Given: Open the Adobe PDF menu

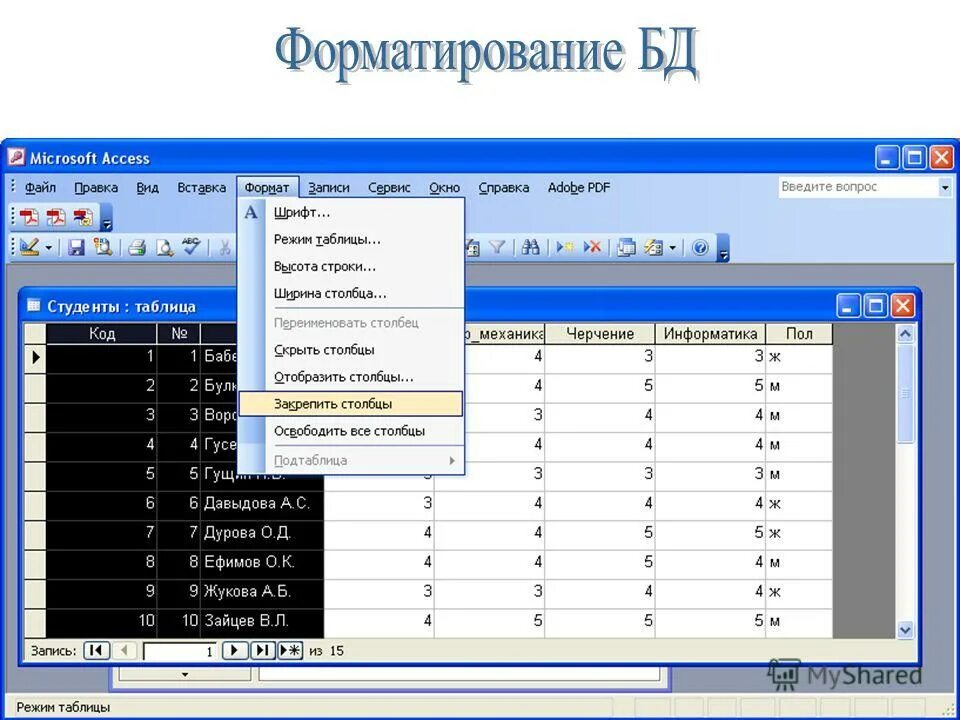Looking at the screenshot, I should click(x=579, y=187).
